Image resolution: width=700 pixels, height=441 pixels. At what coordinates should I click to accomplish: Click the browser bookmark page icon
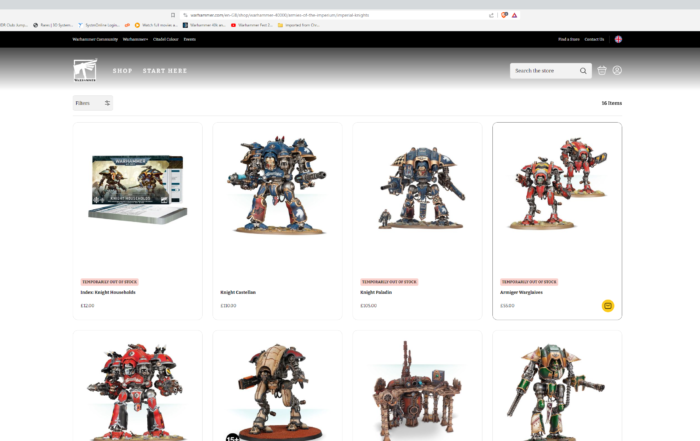(x=173, y=15)
